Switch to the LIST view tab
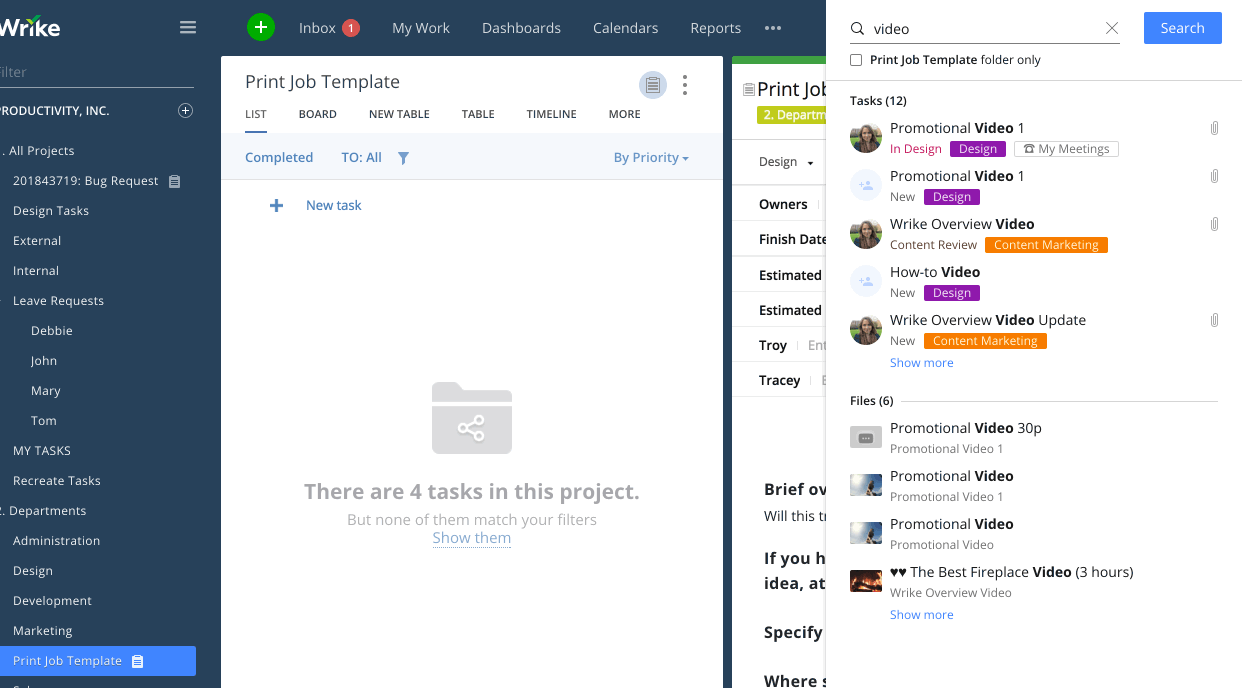 (x=256, y=114)
